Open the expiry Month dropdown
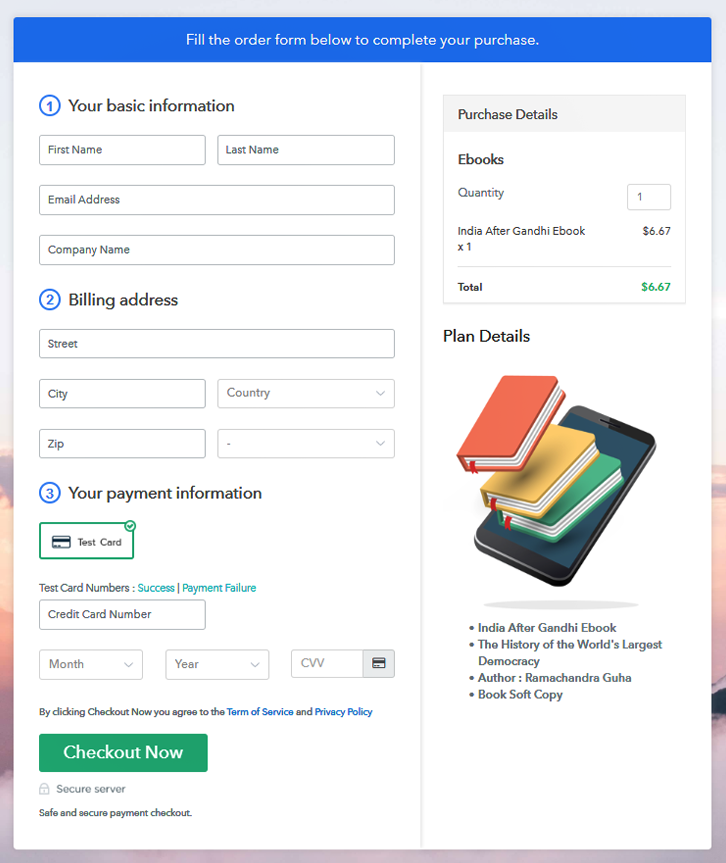This screenshot has height=863, width=726. (x=91, y=664)
